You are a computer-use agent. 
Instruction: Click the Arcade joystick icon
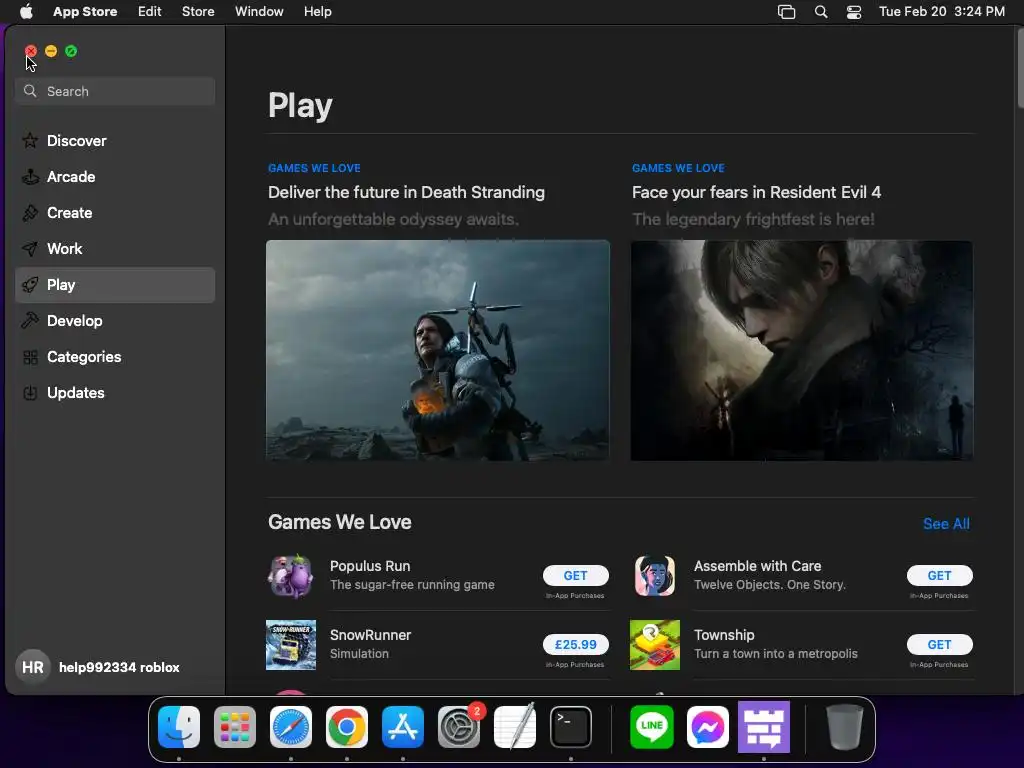coord(30,176)
